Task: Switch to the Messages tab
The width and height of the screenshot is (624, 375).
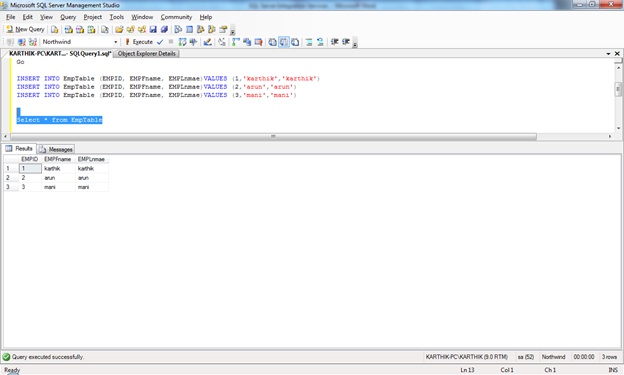Action: coord(56,149)
